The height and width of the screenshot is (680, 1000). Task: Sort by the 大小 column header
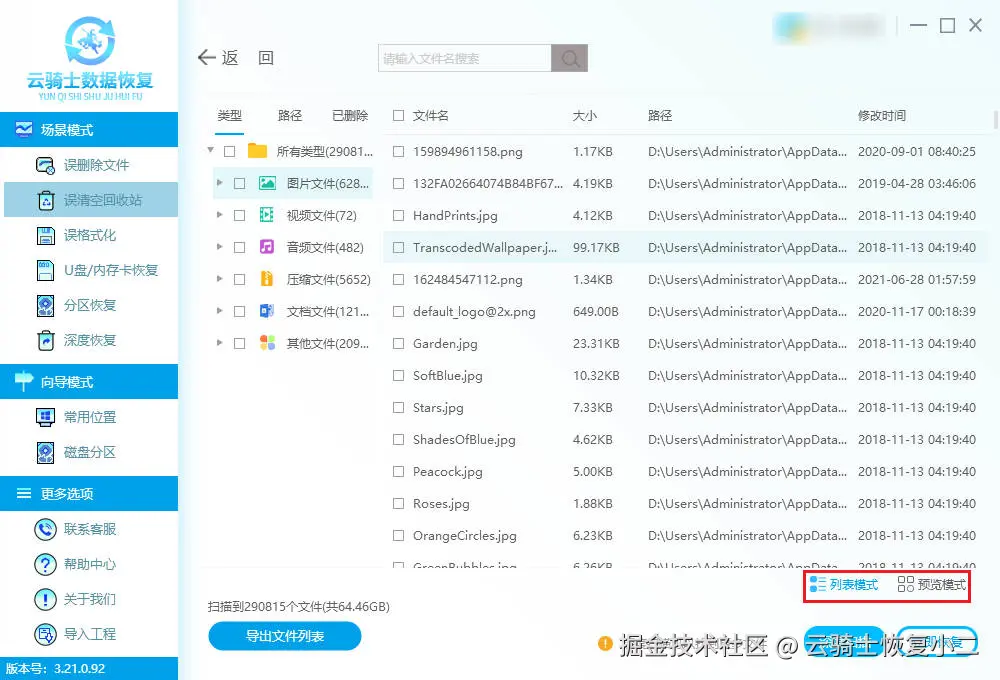(585, 115)
